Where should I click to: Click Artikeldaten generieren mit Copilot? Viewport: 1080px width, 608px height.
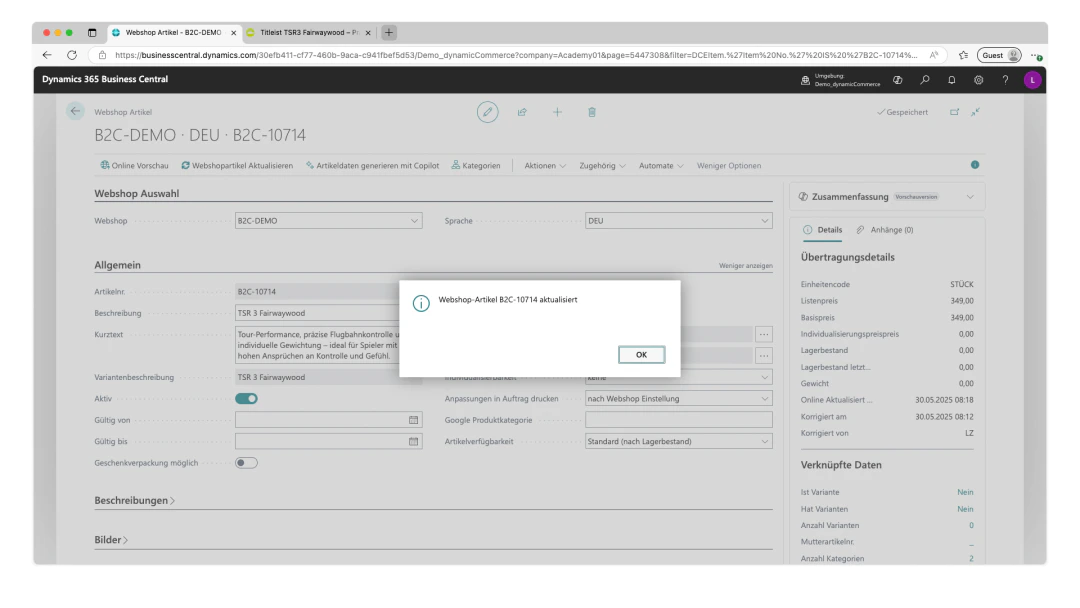click(372, 166)
